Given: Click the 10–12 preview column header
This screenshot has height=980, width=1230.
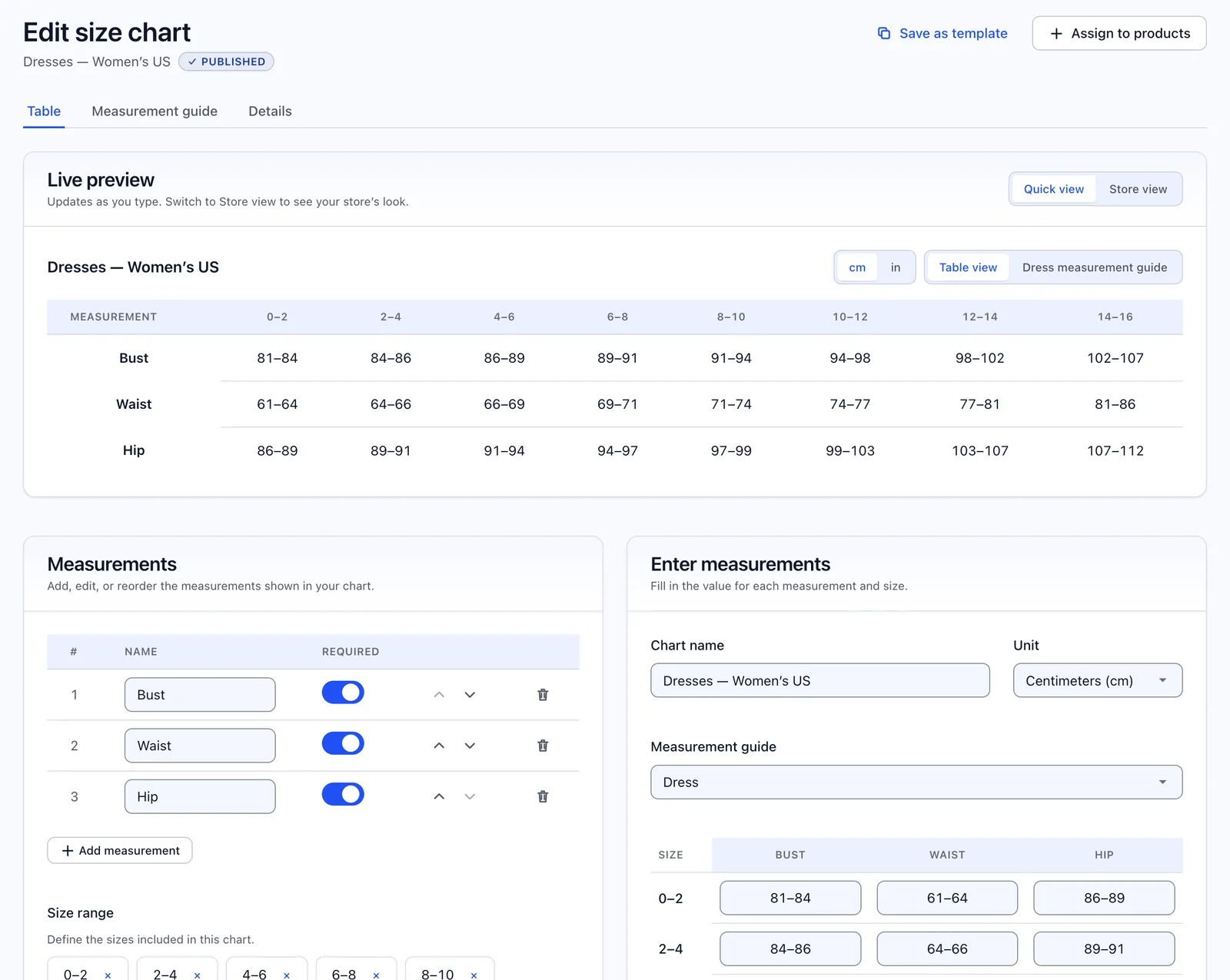Looking at the screenshot, I should 850,317.
